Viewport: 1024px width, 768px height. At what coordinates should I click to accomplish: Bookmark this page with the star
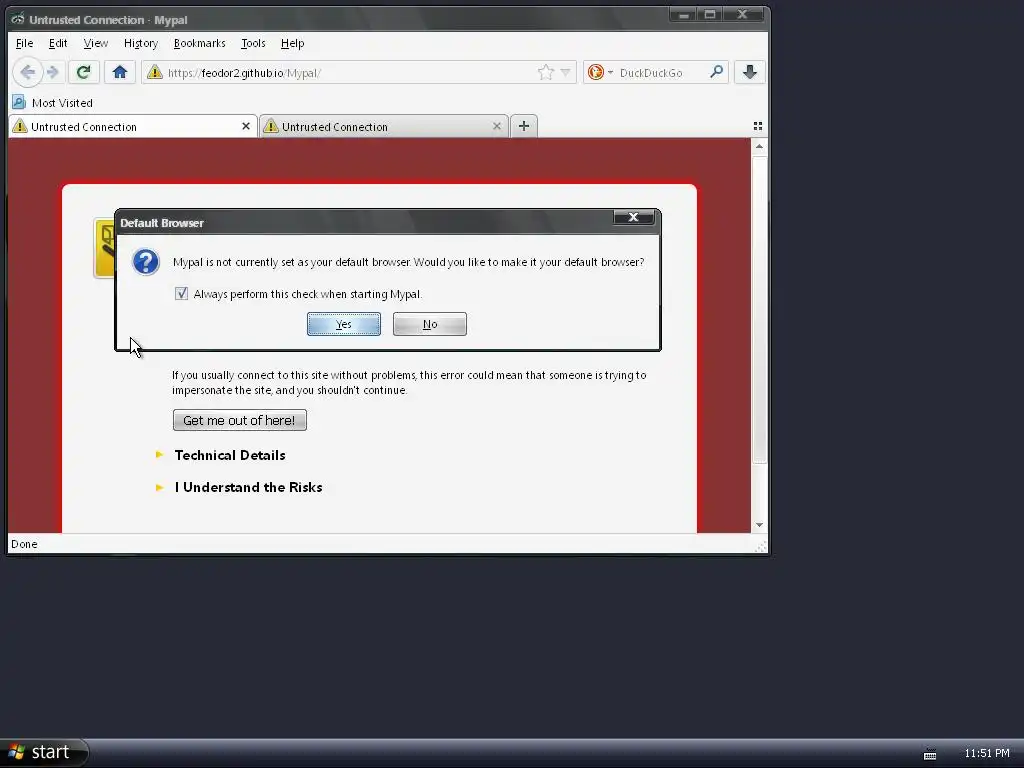(545, 72)
